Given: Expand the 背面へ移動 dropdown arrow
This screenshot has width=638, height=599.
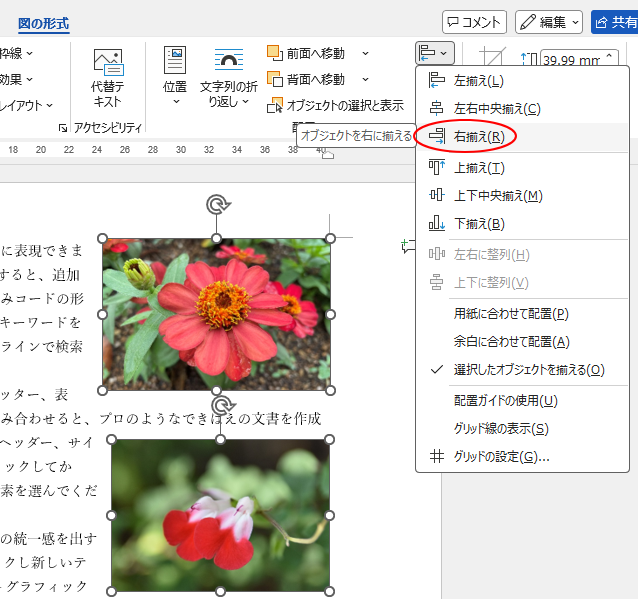Looking at the screenshot, I should coord(365,79).
